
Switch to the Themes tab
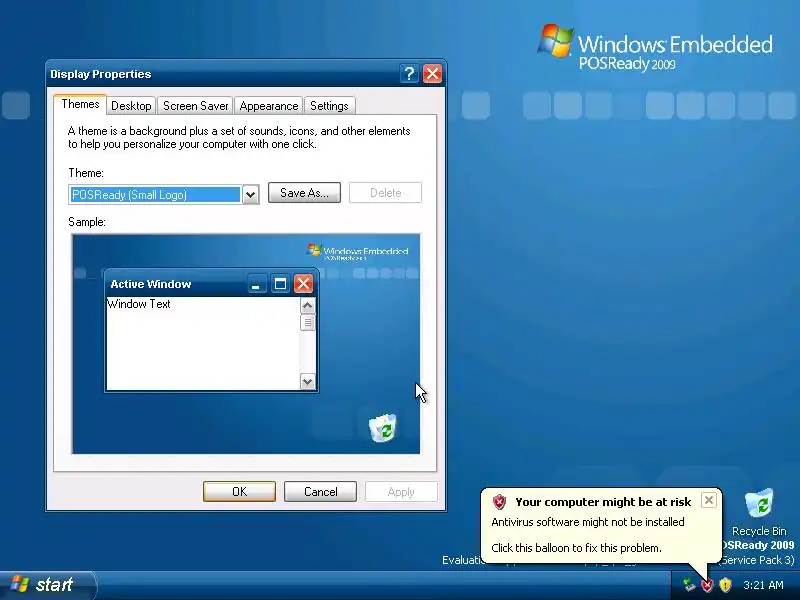click(x=80, y=104)
